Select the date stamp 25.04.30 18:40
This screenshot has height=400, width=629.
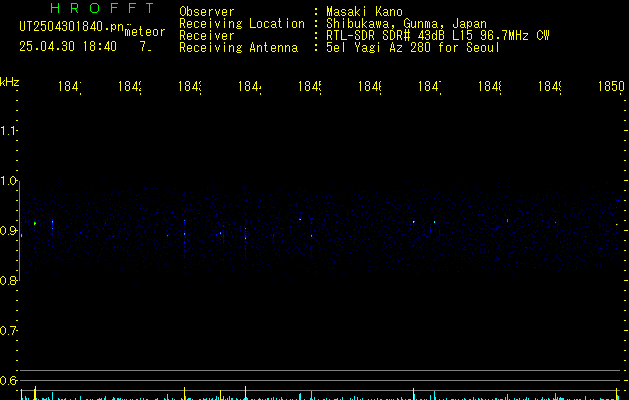coord(68,46)
